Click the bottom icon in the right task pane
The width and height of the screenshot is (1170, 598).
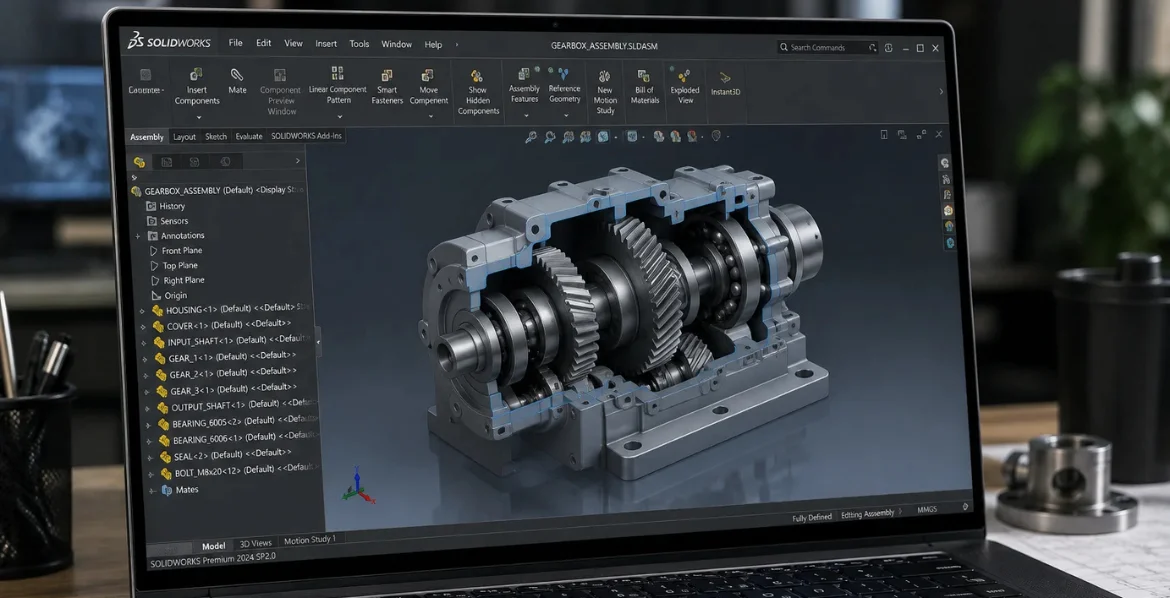tap(950, 243)
